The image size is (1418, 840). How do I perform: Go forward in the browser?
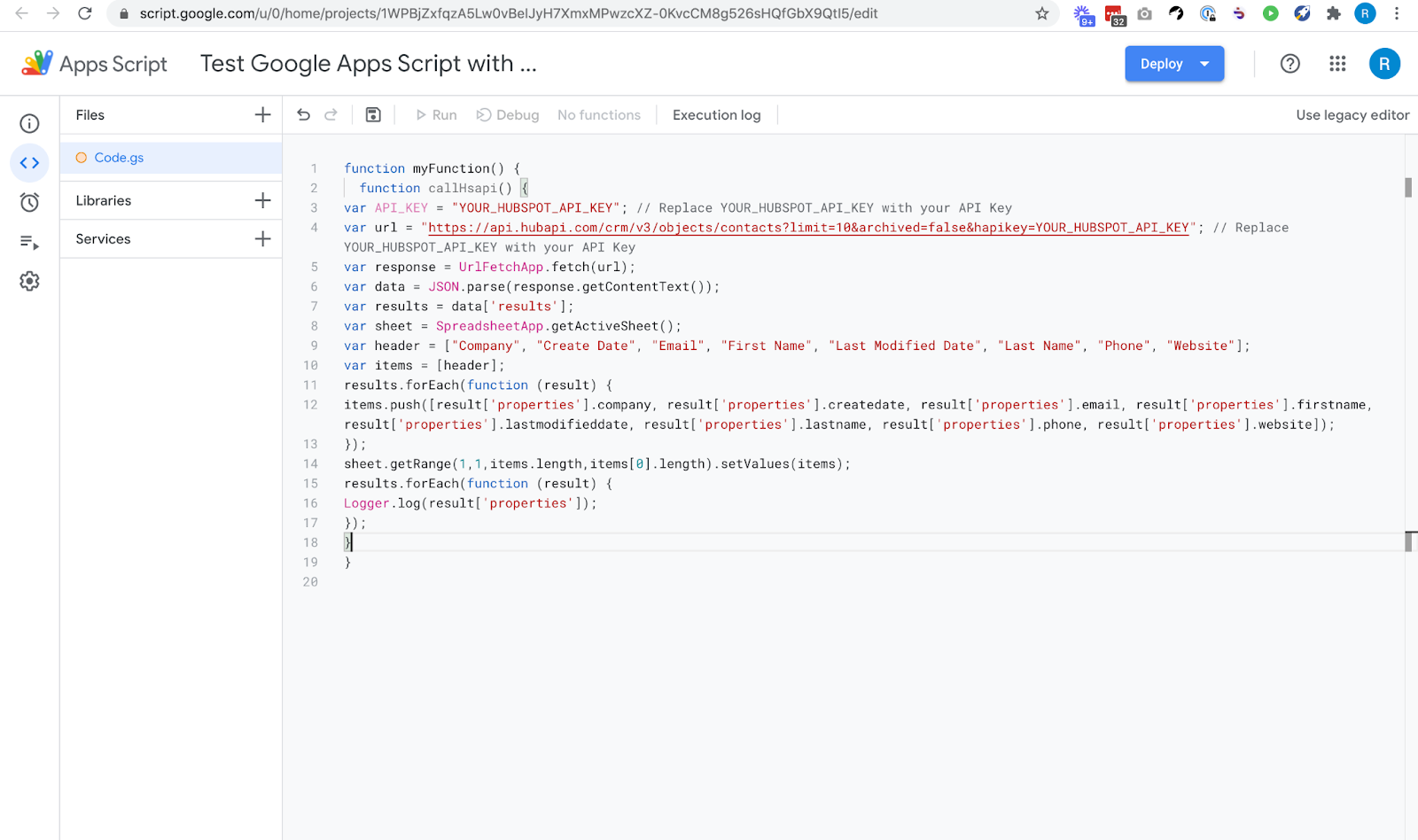point(53,13)
